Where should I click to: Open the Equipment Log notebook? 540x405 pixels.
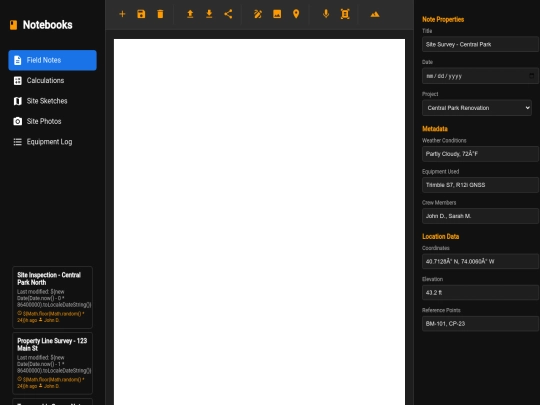point(52,142)
